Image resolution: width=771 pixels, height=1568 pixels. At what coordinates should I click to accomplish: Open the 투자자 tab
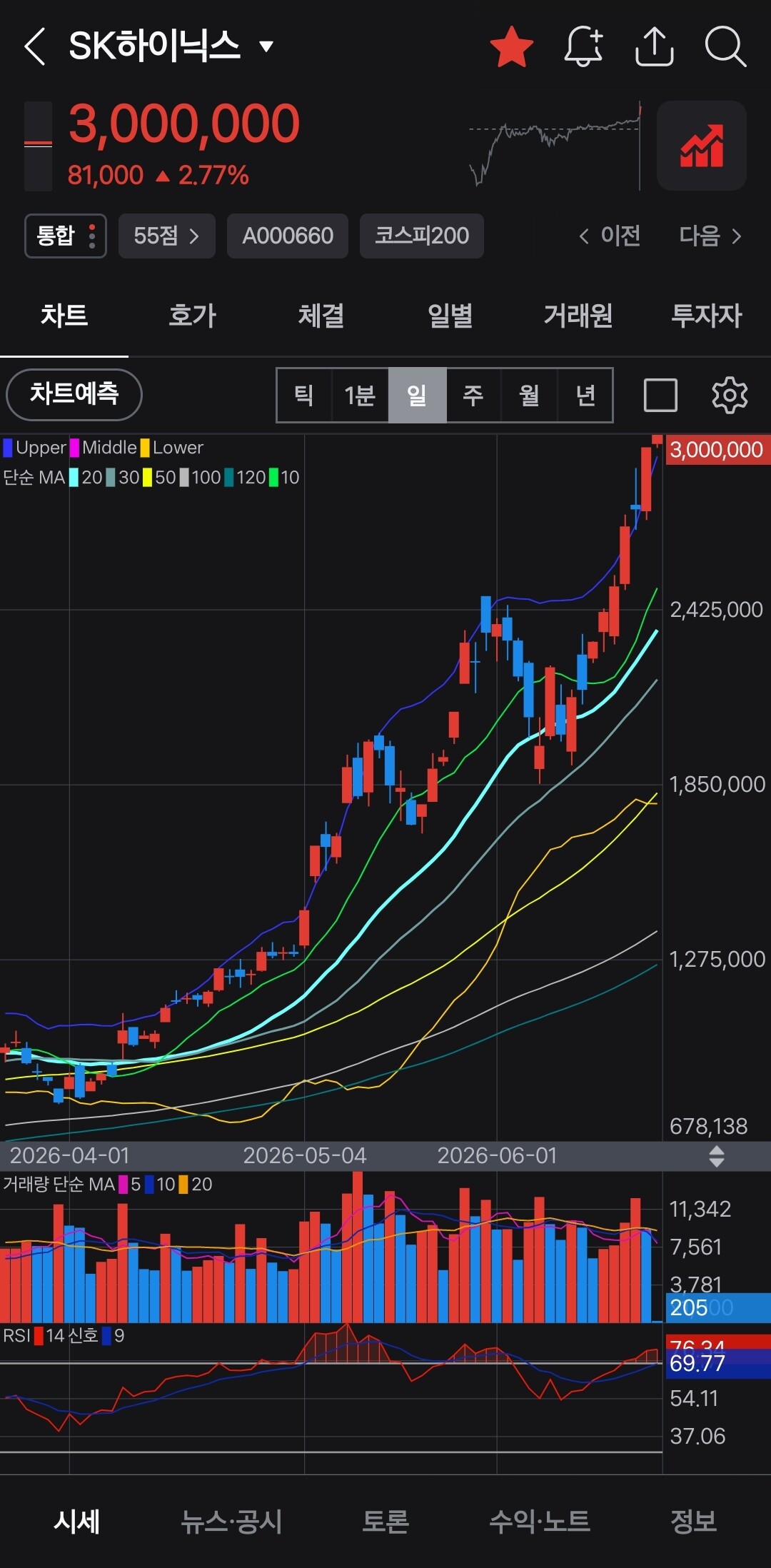coord(707,316)
